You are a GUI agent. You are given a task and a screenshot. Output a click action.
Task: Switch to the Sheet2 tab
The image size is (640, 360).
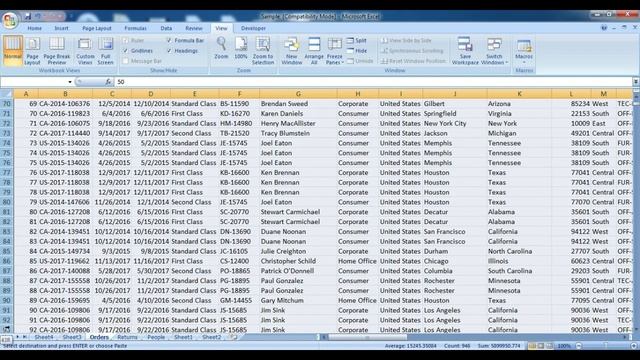point(211,337)
